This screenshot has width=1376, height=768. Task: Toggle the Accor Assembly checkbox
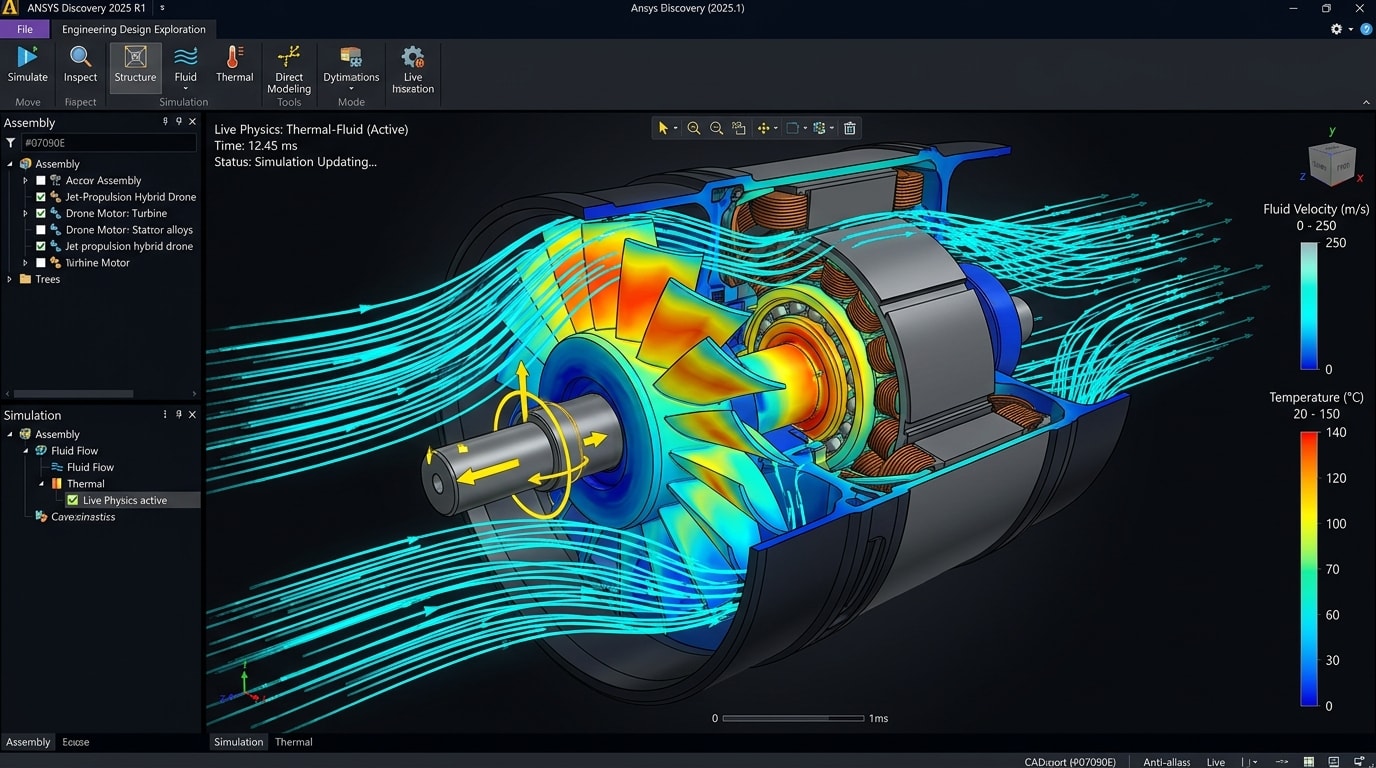pyautogui.click(x=41, y=181)
